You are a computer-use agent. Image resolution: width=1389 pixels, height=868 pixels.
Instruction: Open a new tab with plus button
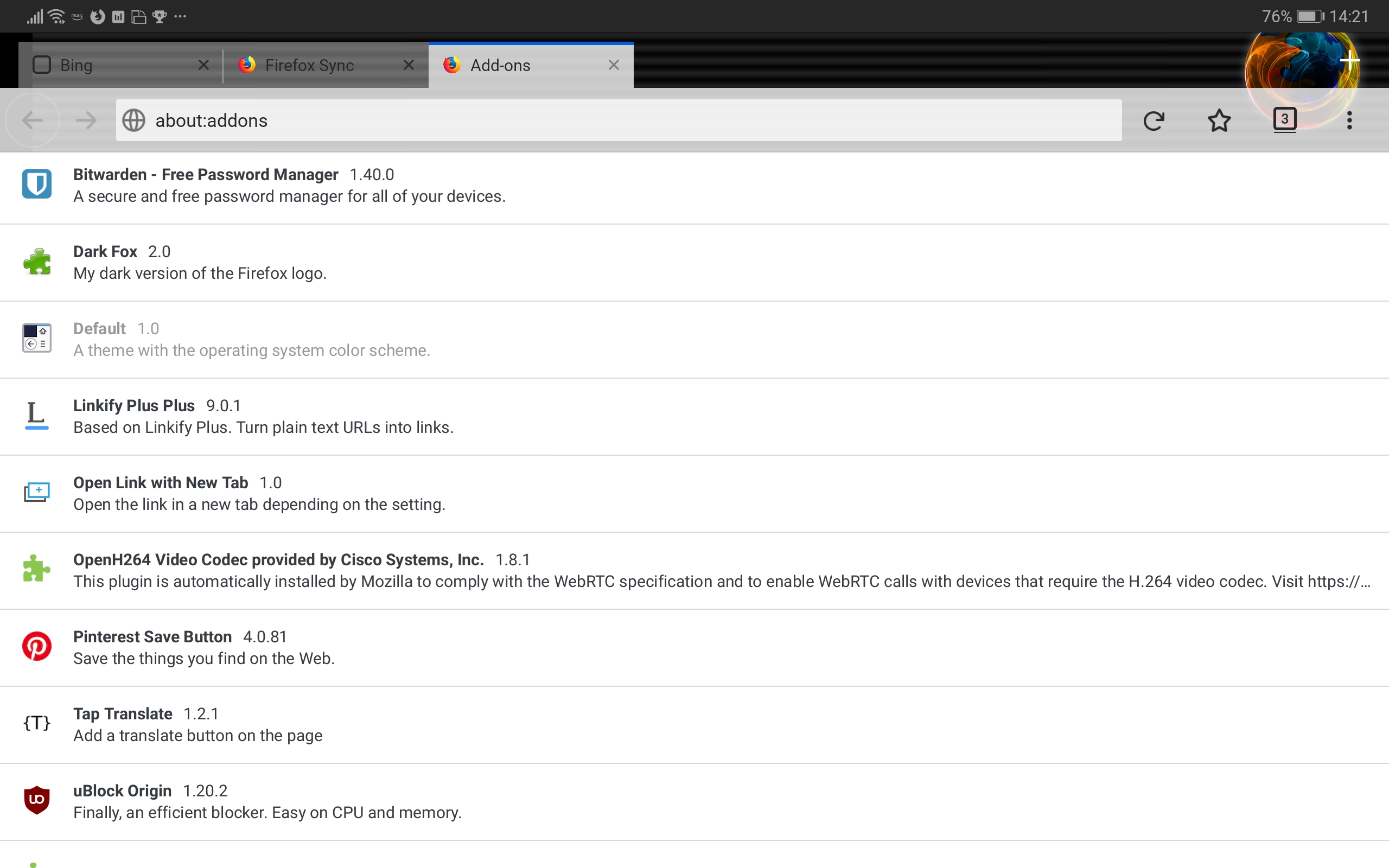tap(1349, 60)
